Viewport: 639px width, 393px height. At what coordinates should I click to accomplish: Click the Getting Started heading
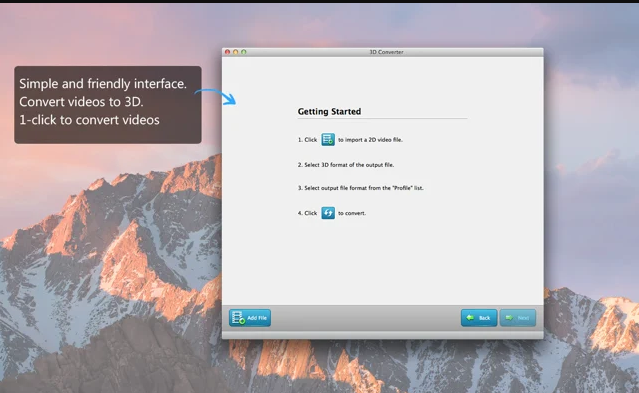(x=329, y=111)
